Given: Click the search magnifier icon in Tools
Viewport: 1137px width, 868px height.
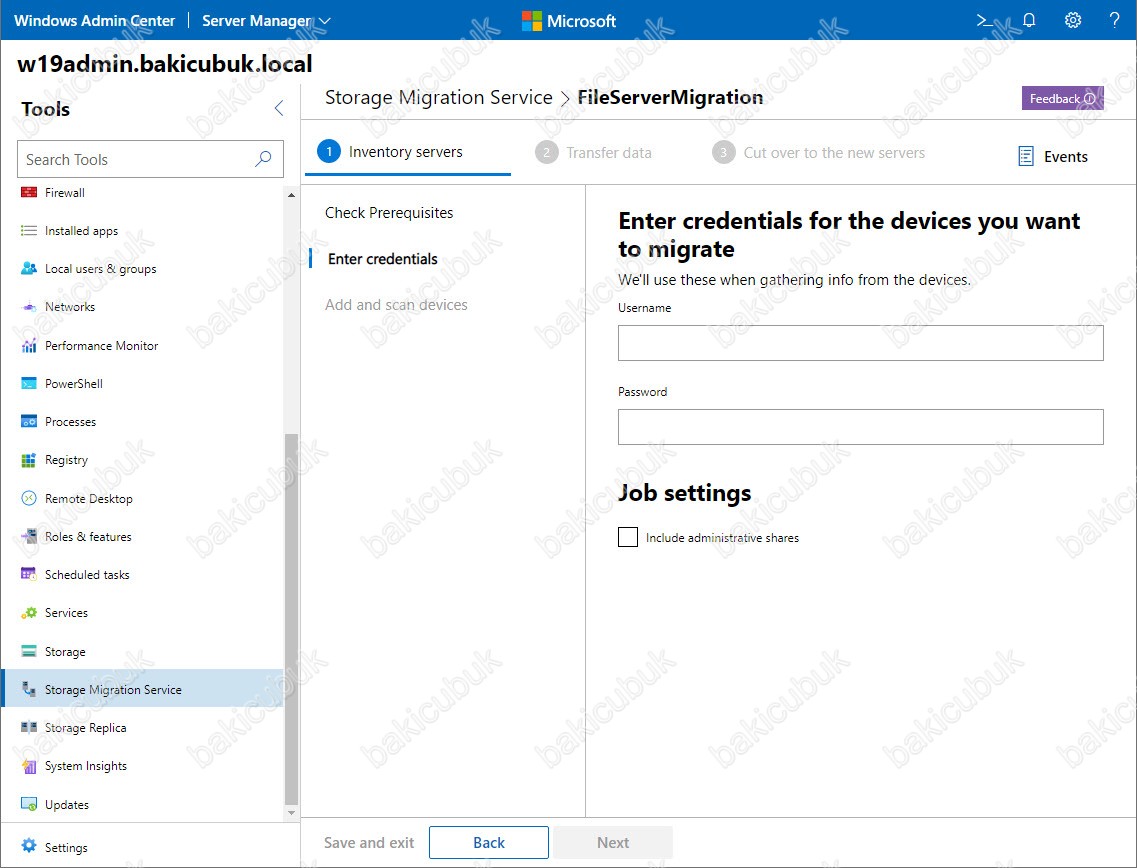Looking at the screenshot, I should coord(263,159).
